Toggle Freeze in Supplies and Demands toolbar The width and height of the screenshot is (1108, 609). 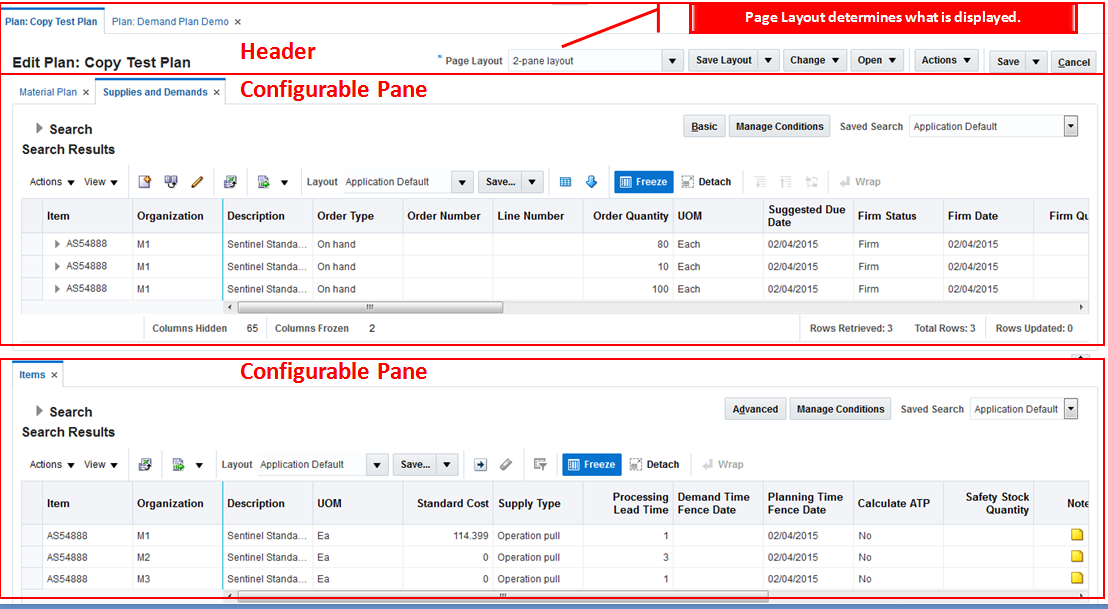tap(644, 182)
